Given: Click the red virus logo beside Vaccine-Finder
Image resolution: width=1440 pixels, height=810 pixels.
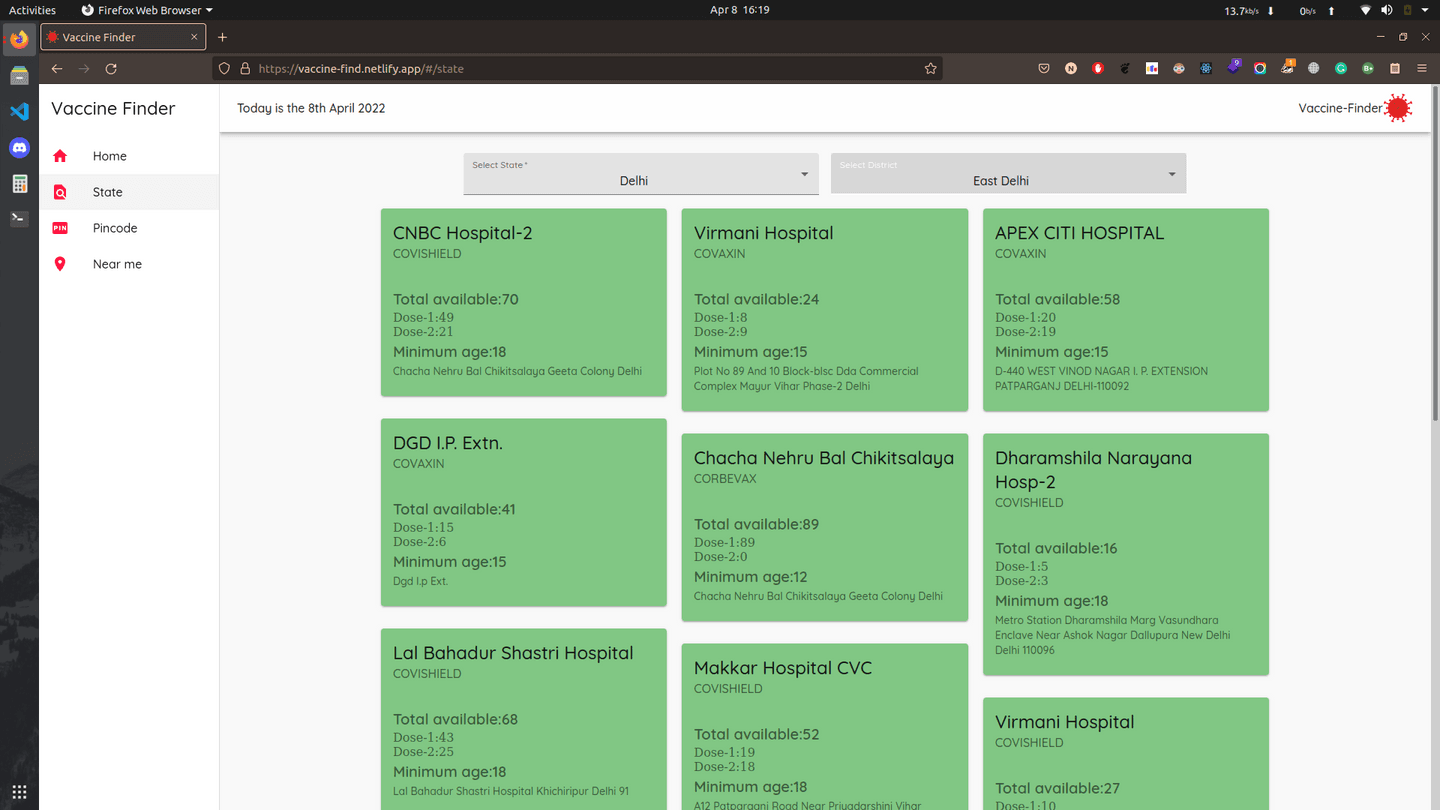Looking at the screenshot, I should point(1398,108).
